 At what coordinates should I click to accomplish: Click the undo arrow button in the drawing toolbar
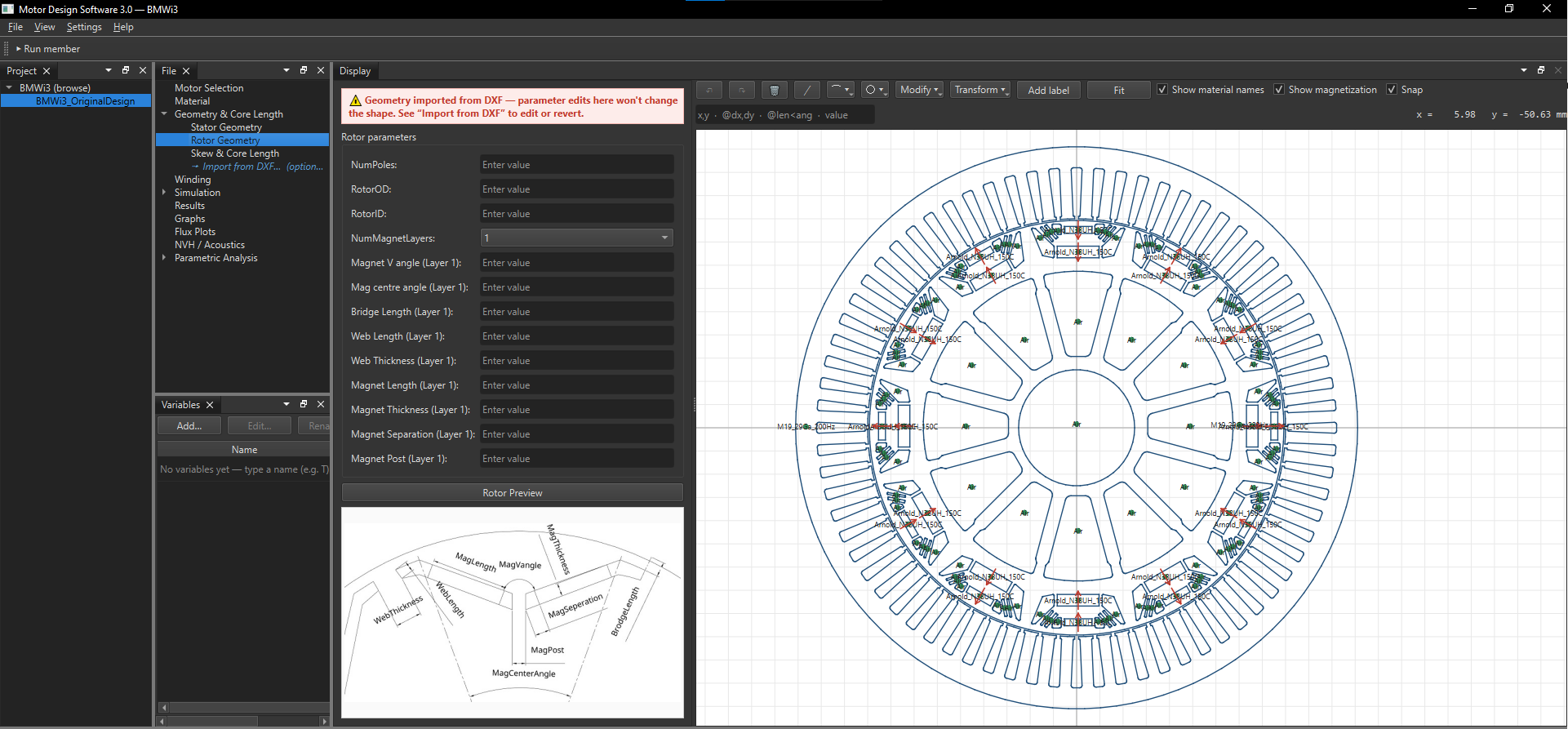(709, 90)
